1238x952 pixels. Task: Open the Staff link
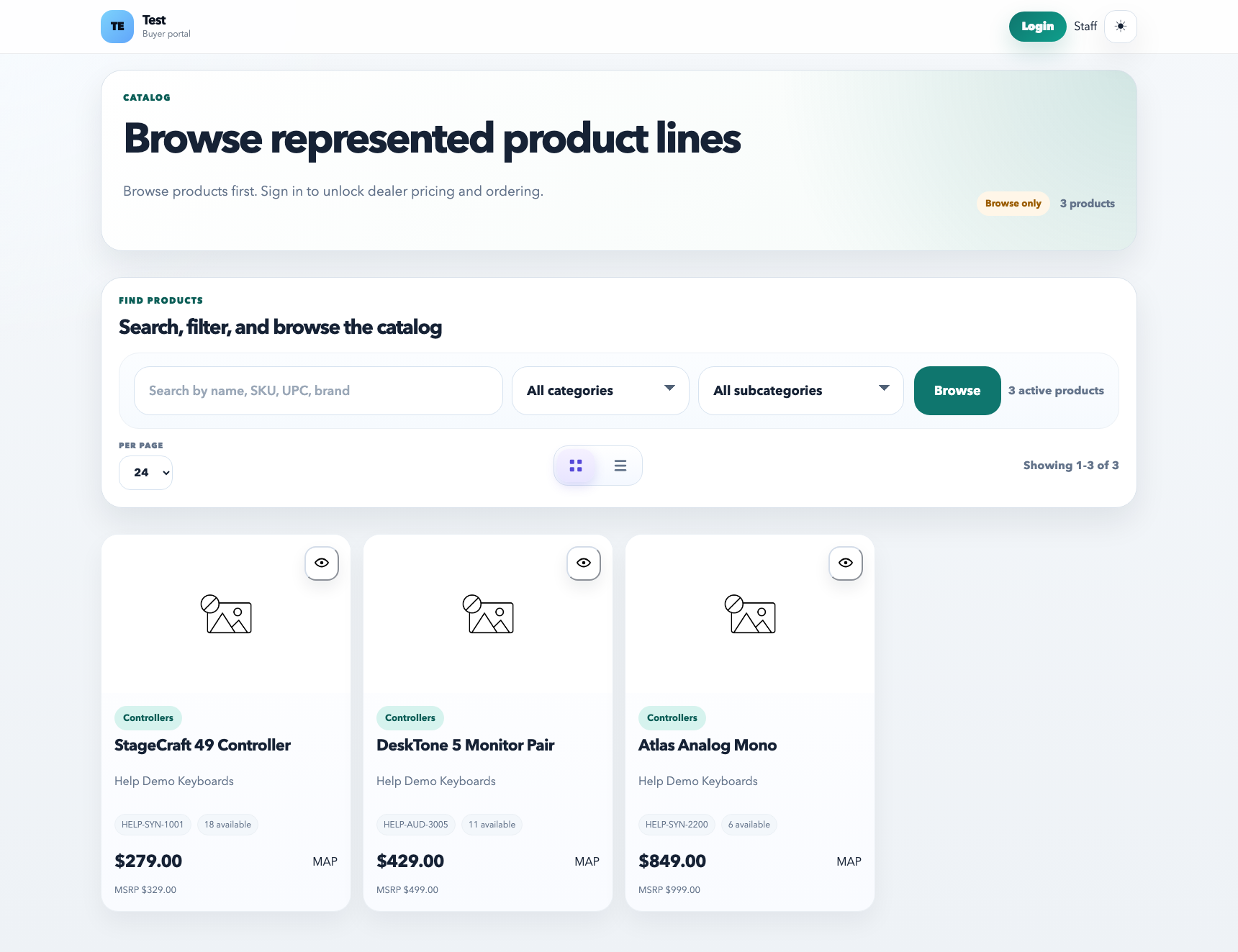click(1085, 27)
